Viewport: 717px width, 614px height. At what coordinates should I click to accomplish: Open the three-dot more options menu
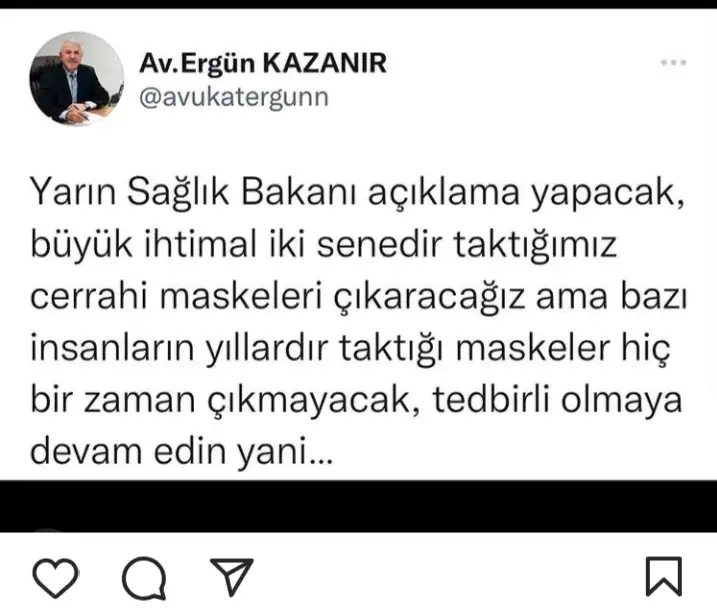click(674, 63)
